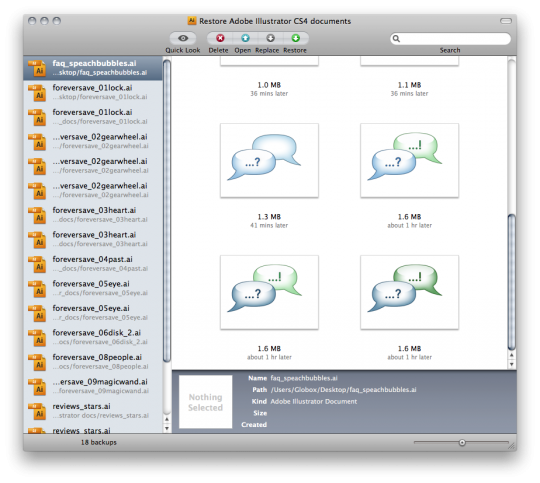Click the 18 backups status text

click(99, 442)
